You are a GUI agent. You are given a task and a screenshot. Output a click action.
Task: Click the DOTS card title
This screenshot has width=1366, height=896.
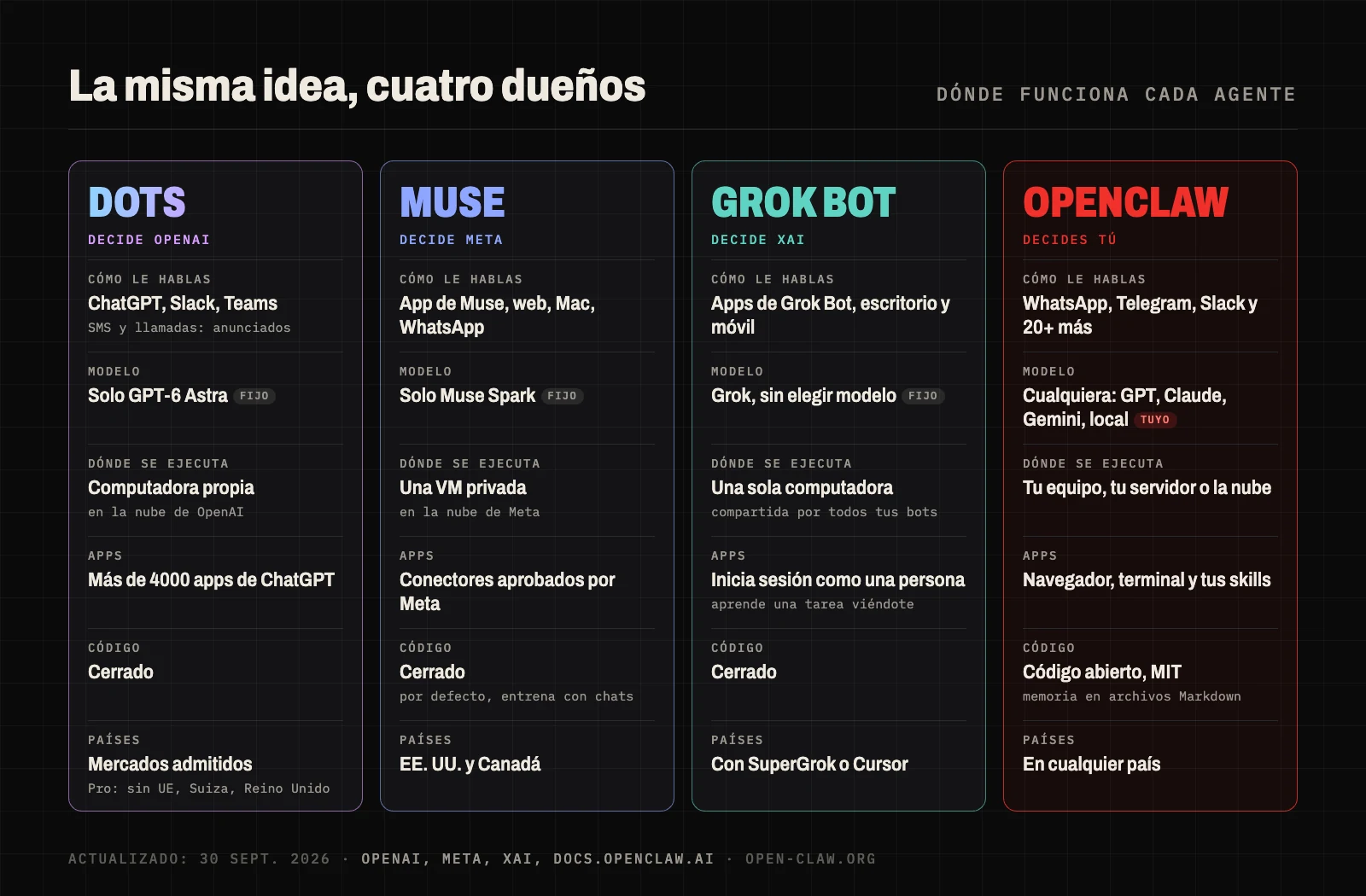[137, 203]
